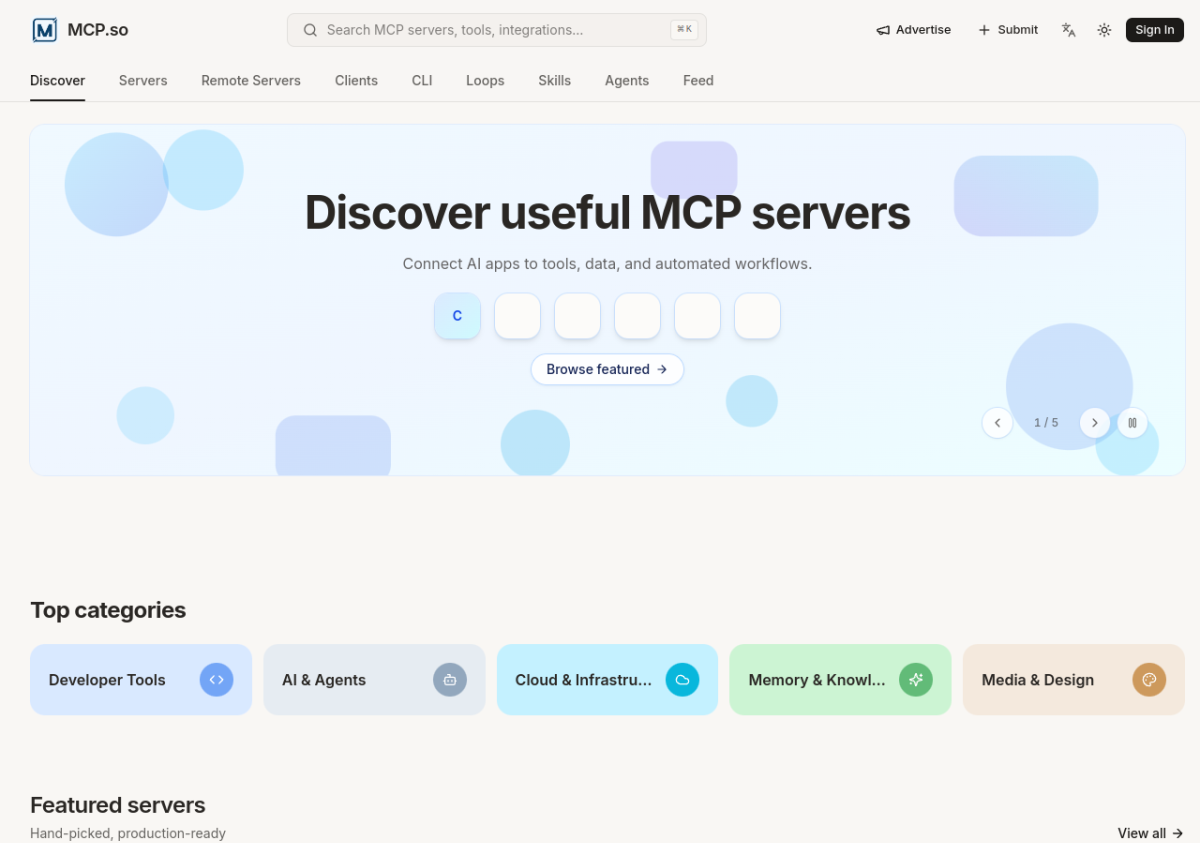Image resolution: width=1200 pixels, height=843 pixels.
Task: Open the Loops tab
Action: (485, 81)
